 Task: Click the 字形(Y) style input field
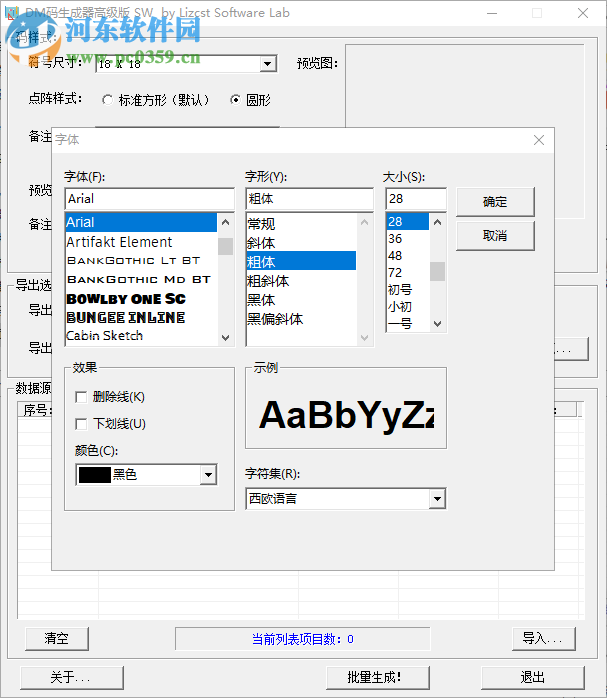[x=309, y=199]
